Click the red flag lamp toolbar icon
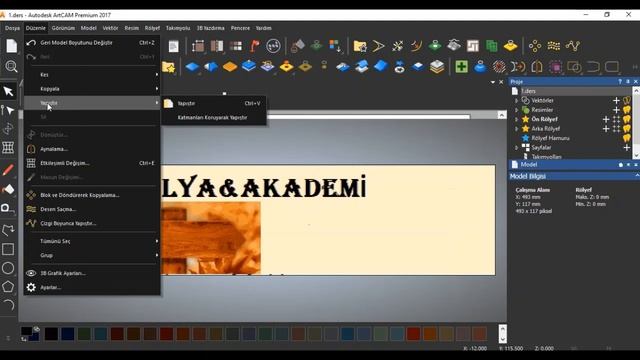 point(255,46)
